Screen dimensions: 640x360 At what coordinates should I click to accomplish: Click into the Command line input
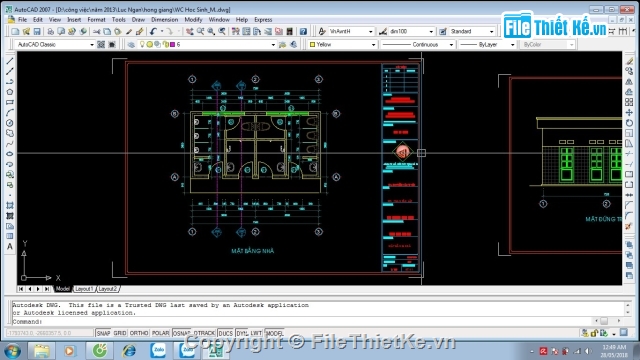coord(302,321)
